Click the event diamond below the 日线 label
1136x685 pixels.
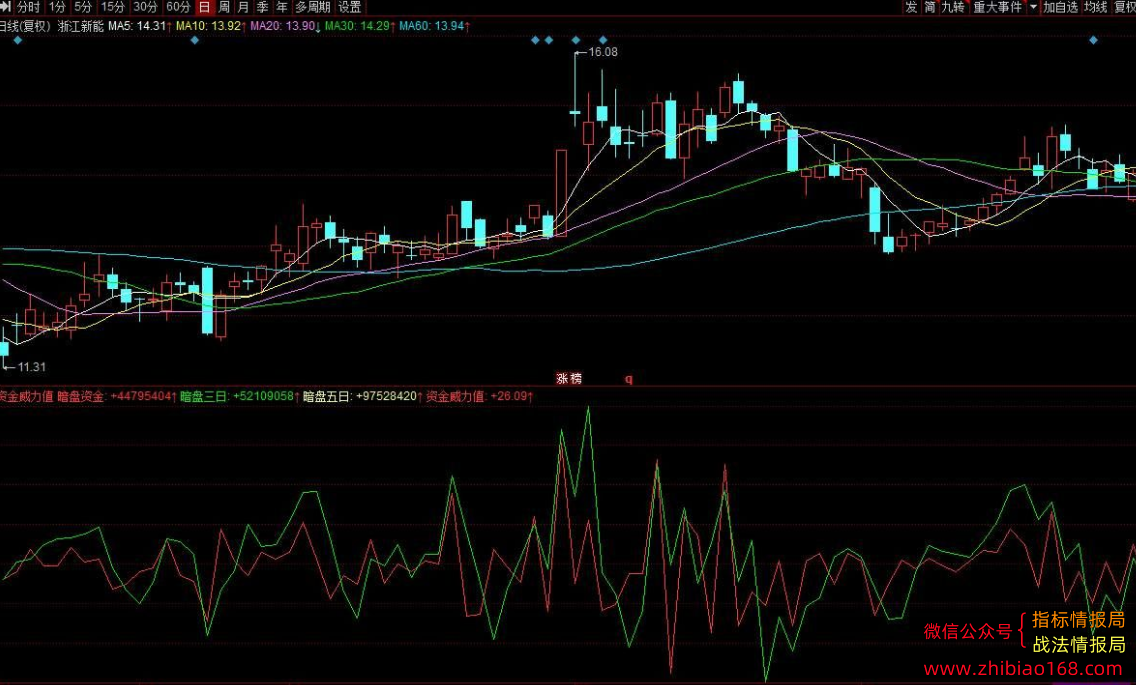point(18,40)
